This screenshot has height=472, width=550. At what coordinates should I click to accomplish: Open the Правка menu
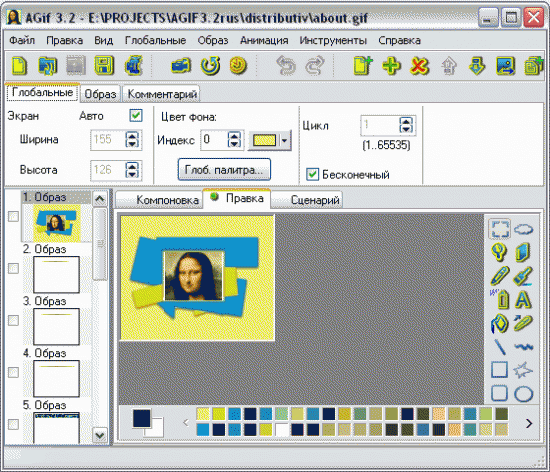click(x=65, y=40)
